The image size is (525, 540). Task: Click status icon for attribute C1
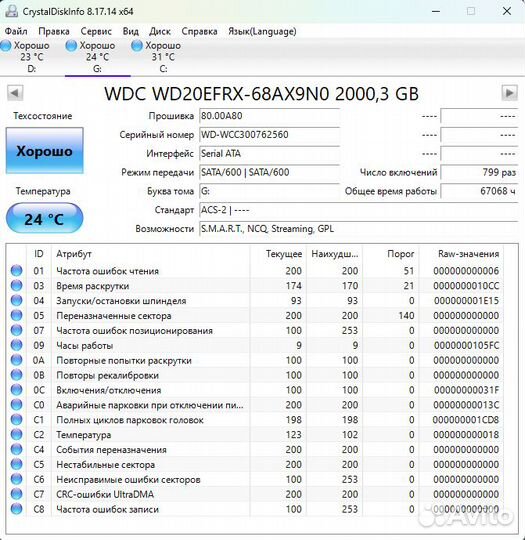[16, 419]
